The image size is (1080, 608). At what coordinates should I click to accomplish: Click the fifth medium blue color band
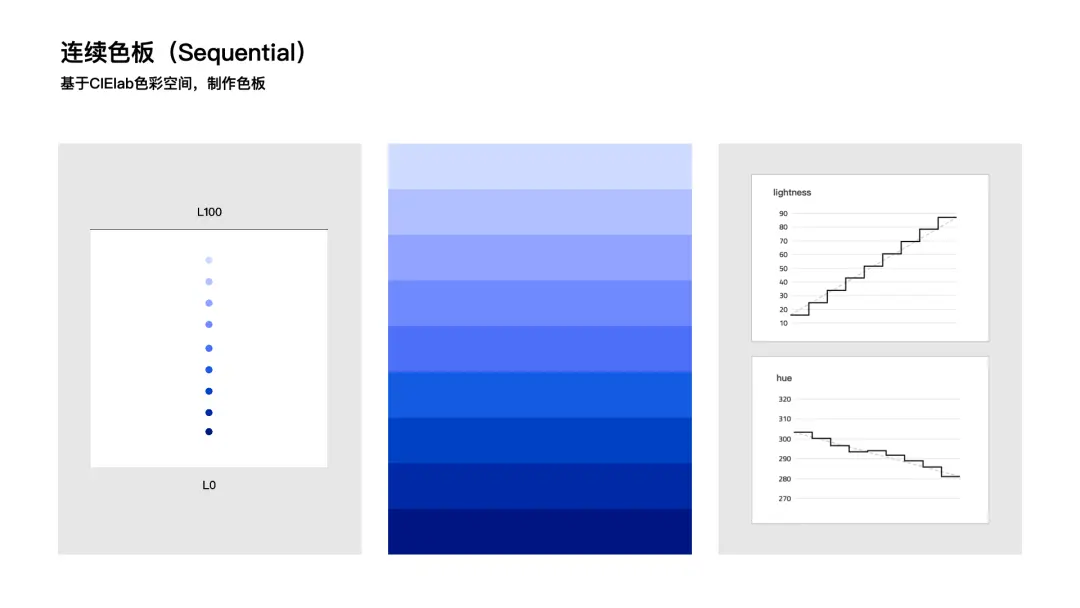coord(539,348)
